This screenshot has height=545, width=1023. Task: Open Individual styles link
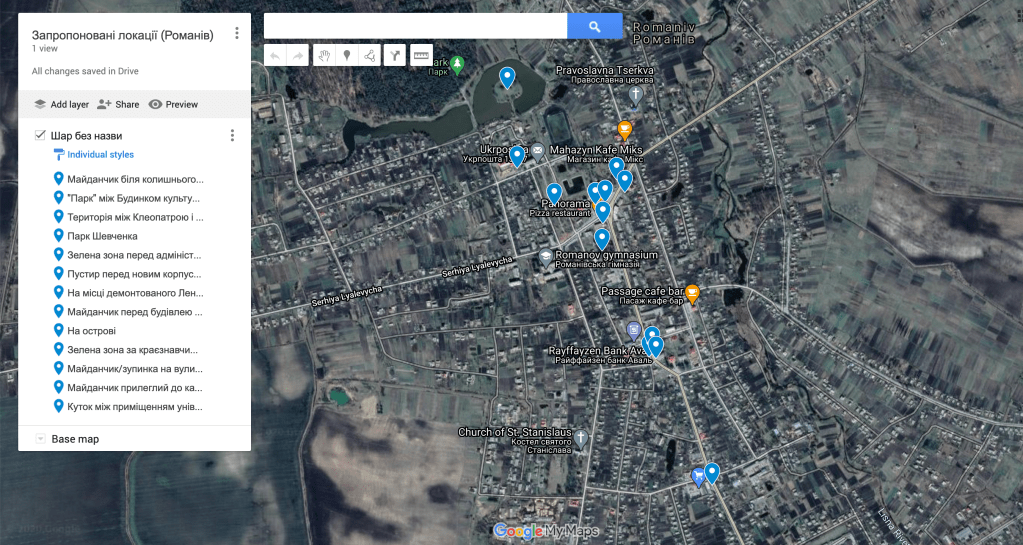[x=100, y=155]
